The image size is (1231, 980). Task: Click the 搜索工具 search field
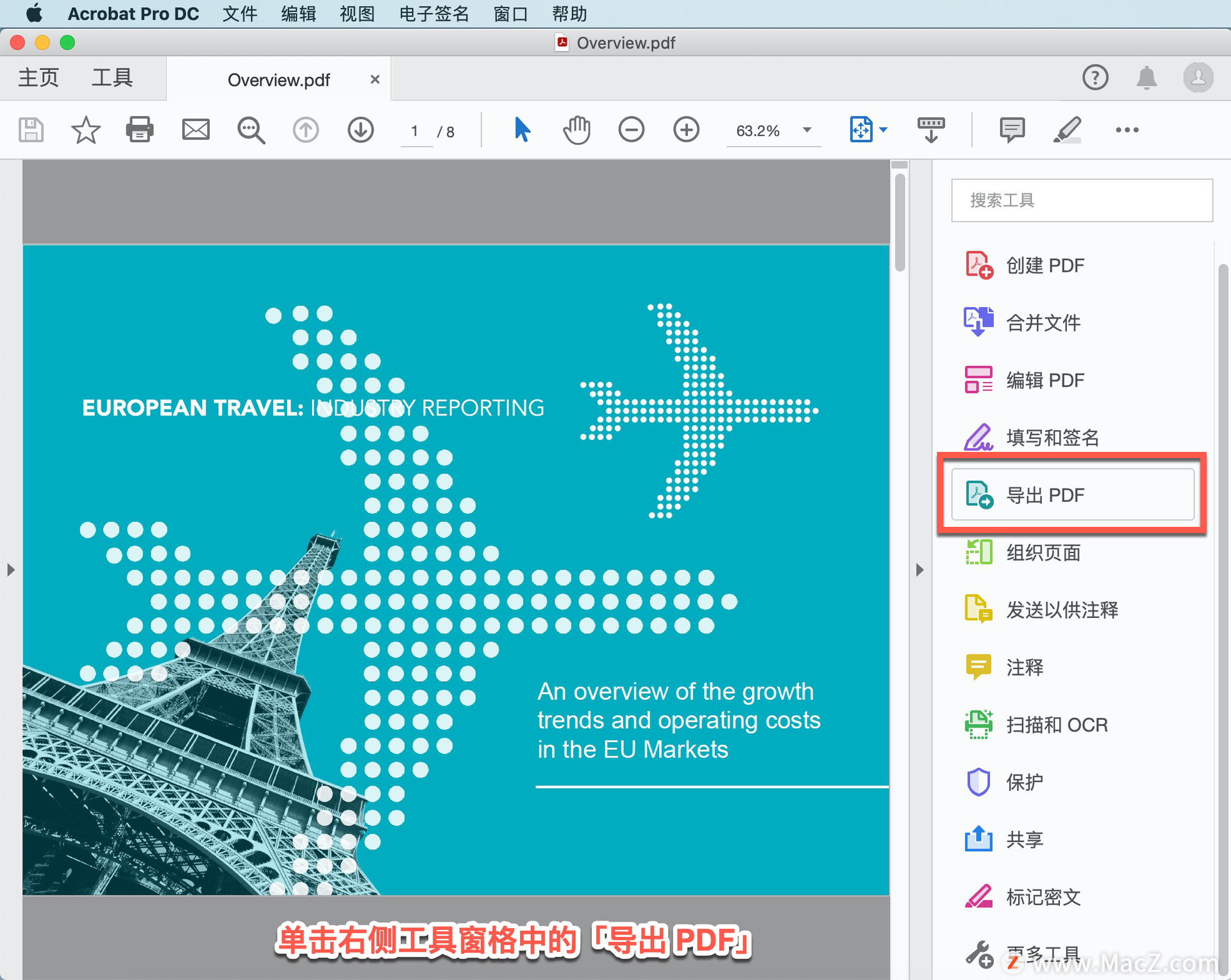tap(1082, 201)
